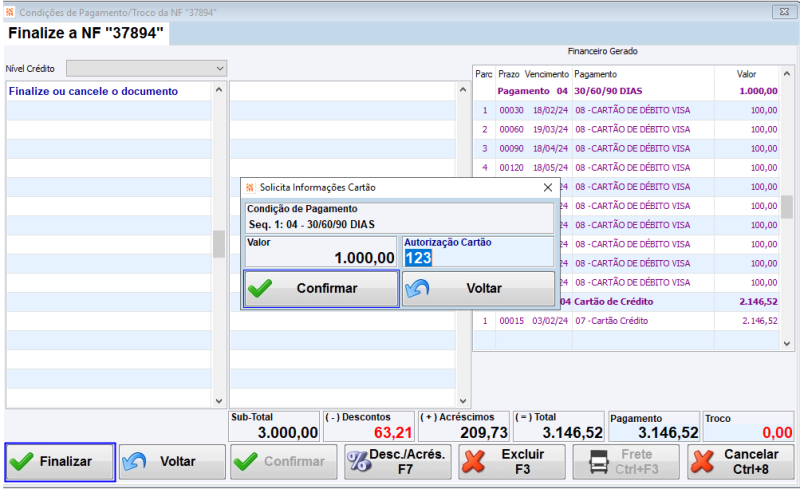800x489 pixels.
Task: Click the left list's scrollbar thumb
Action: coord(219,244)
